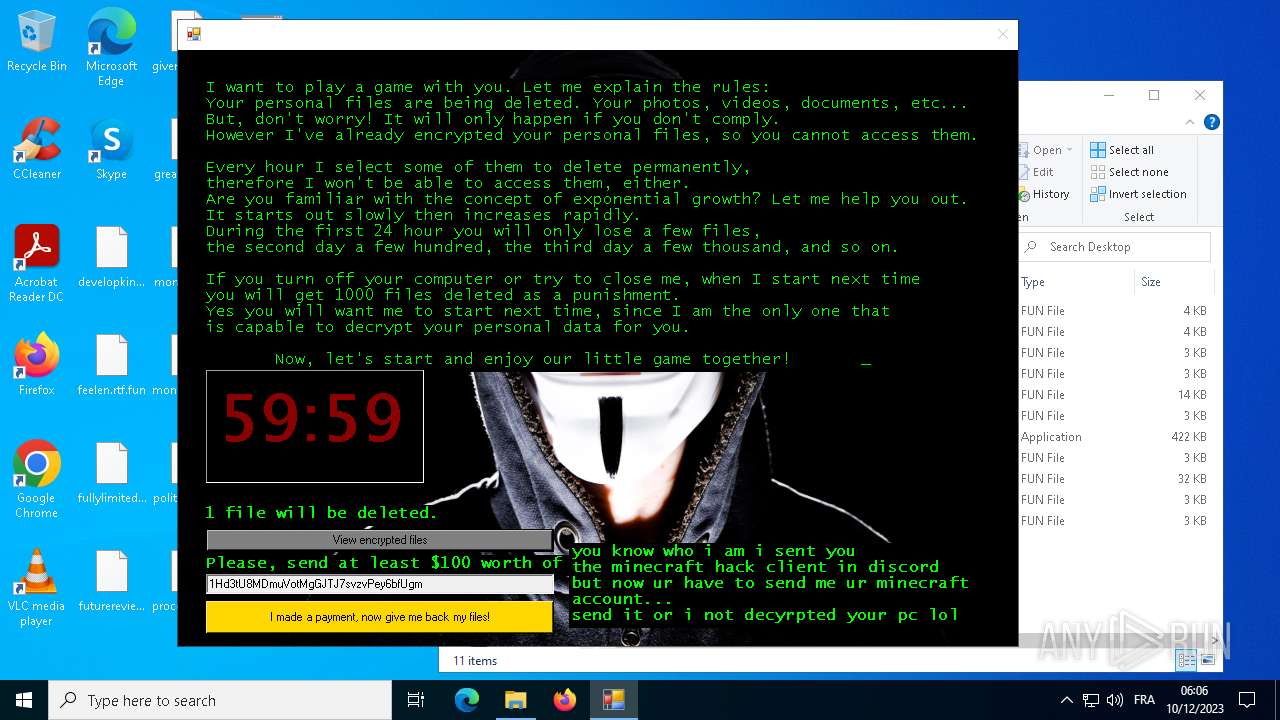This screenshot has height=720, width=1280.
Task: Select the futurerevie... file on desktop
Action: click(x=111, y=581)
